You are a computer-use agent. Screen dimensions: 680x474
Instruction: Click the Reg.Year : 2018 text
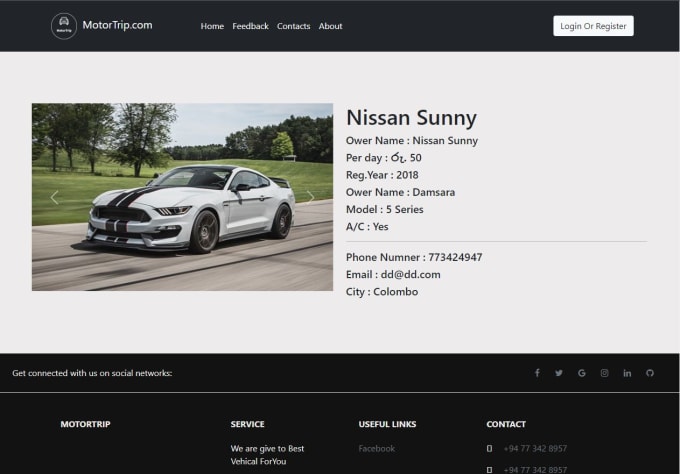coord(382,175)
